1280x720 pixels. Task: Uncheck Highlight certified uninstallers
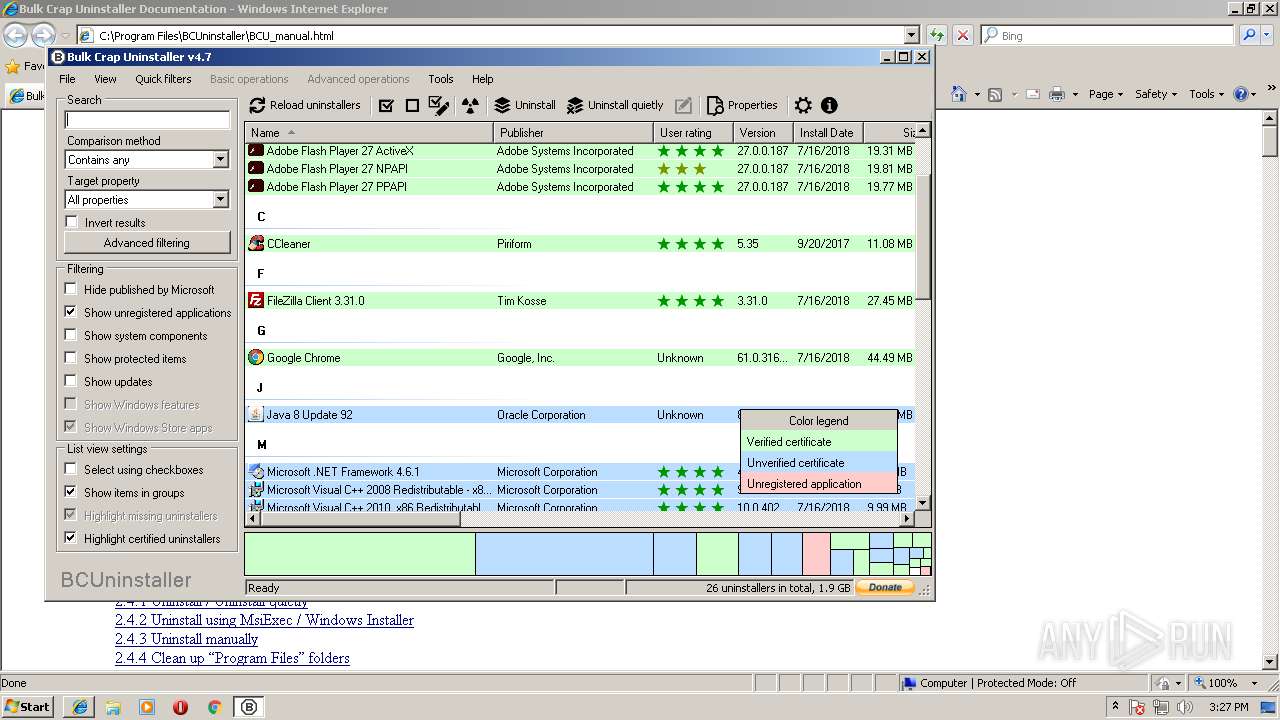click(x=71, y=538)
